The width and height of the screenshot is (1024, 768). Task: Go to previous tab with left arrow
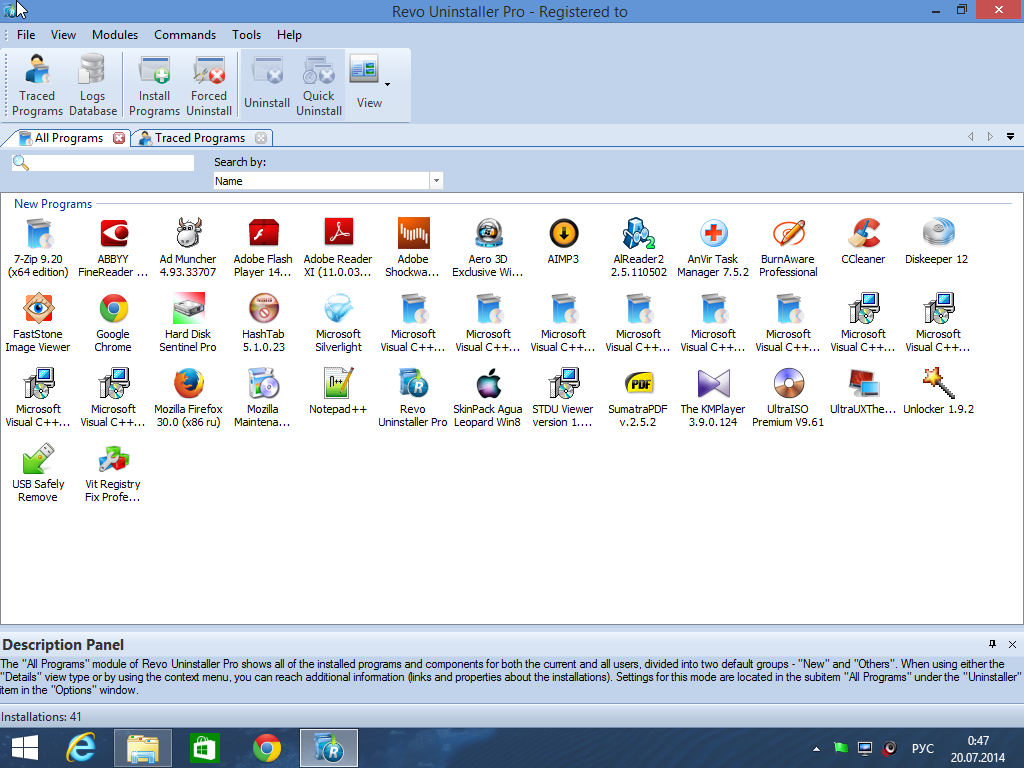pos(970,136)
